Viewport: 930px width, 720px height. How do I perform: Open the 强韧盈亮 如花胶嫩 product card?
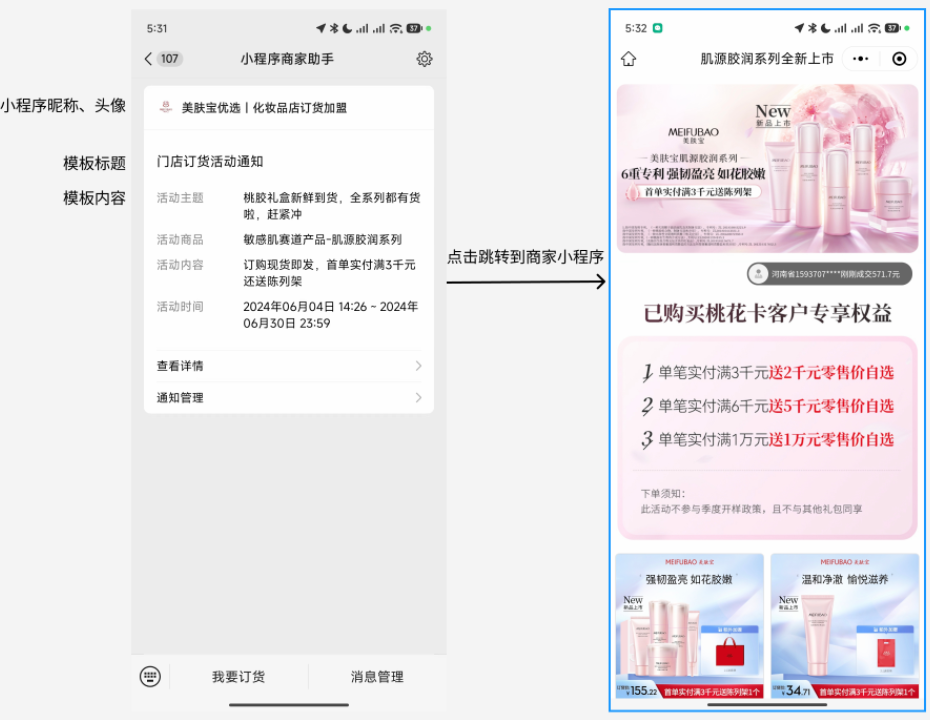(690, 626)
